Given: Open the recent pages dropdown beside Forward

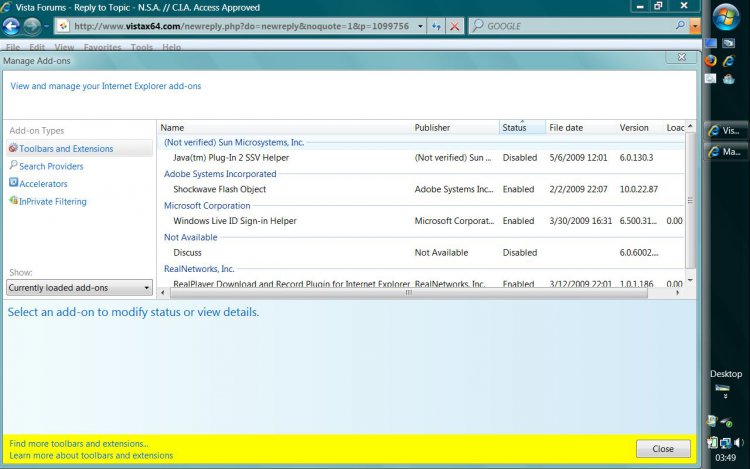Looking at the screenshot, I should coord(46,26).
